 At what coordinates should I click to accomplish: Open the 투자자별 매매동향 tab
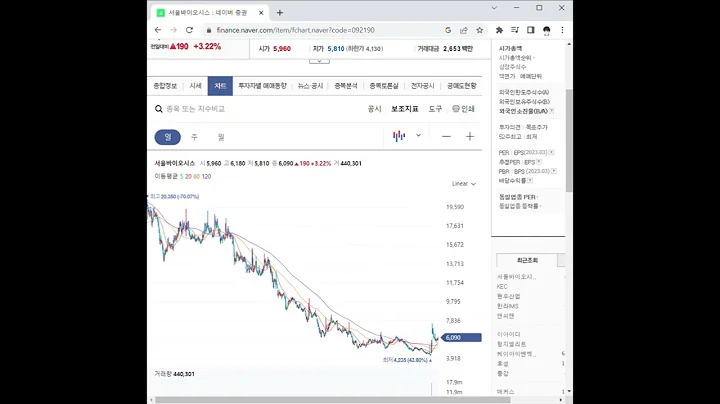262,86
